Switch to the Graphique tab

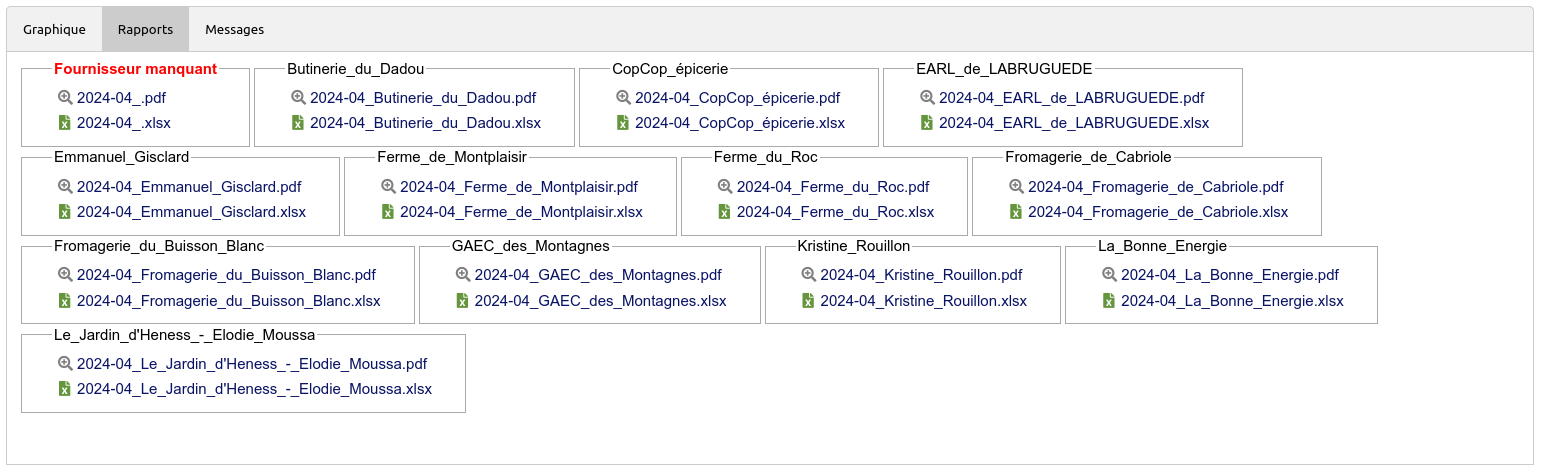coord(54,30)
